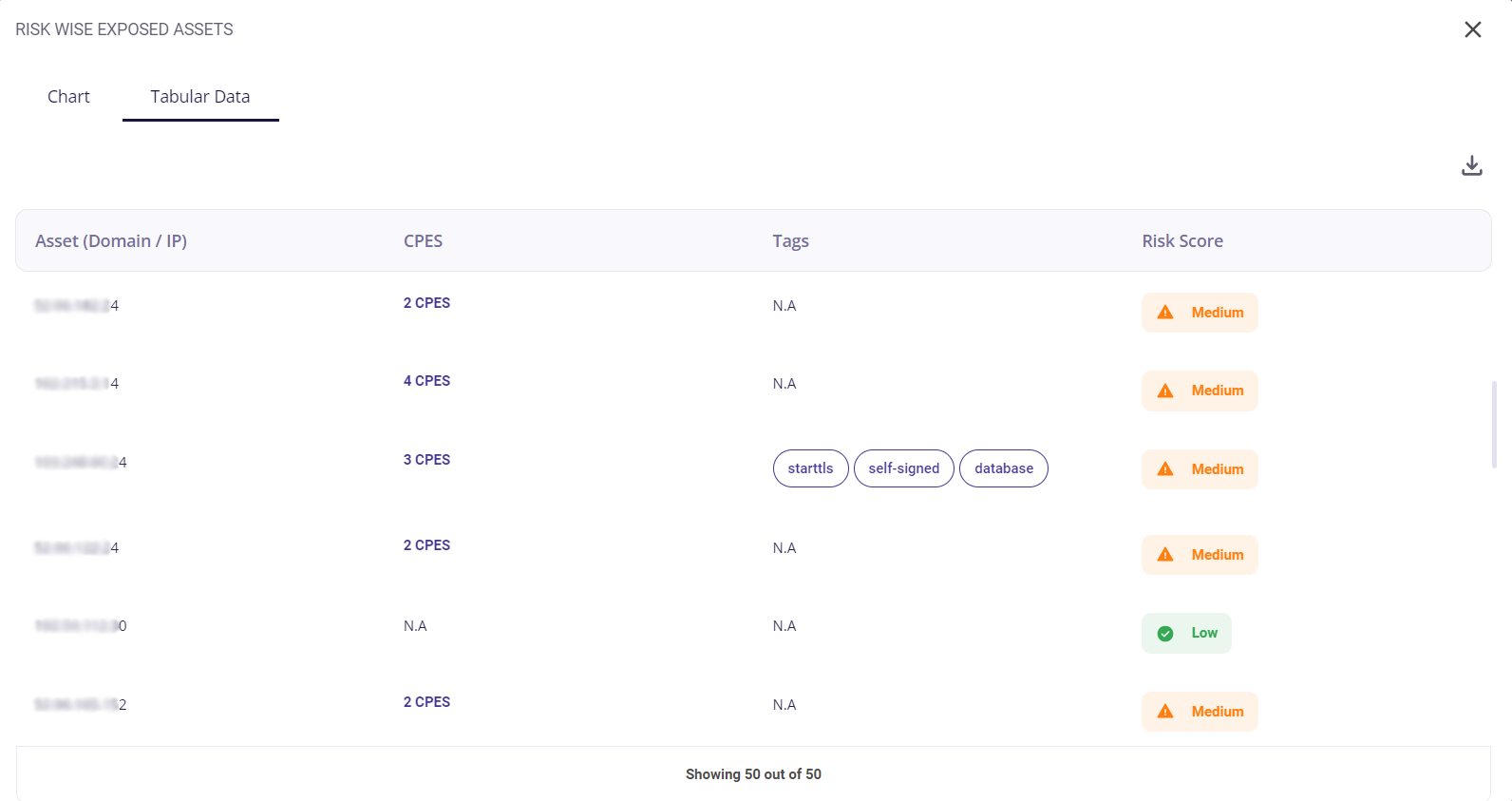
Task: Click the green check icon in Low badge
Action: click(1165, 634)
